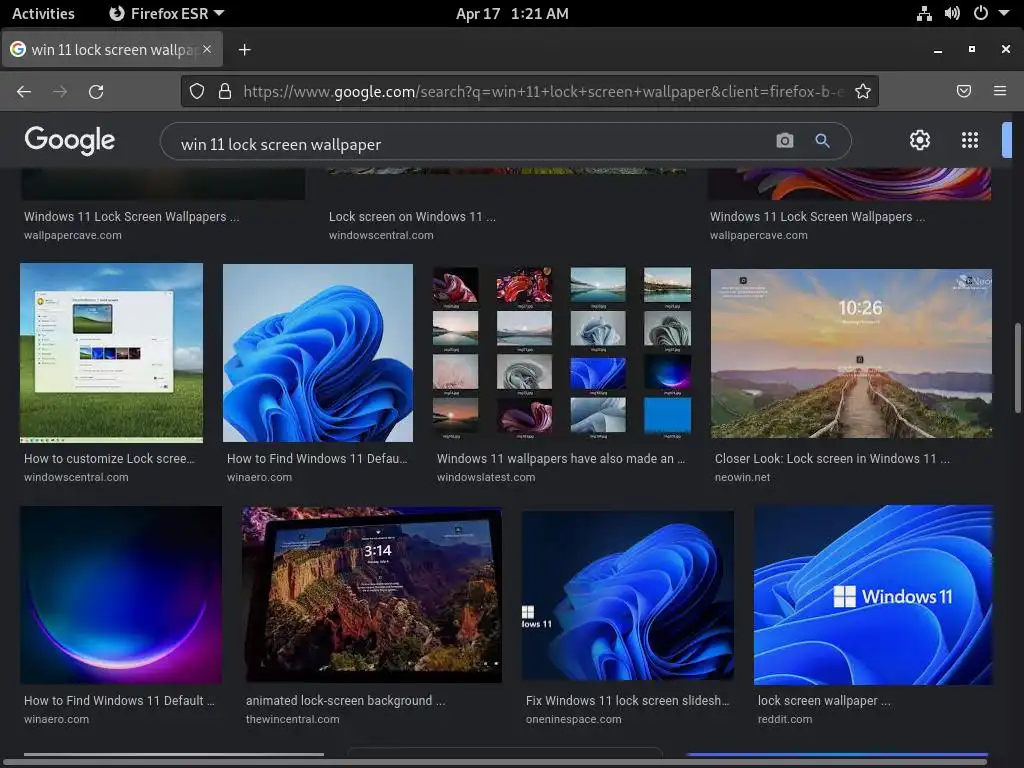Open 3:14 canyon tablet lock screen thumbnail
The width and height of the screenshot is (1024, 768).
372,595
